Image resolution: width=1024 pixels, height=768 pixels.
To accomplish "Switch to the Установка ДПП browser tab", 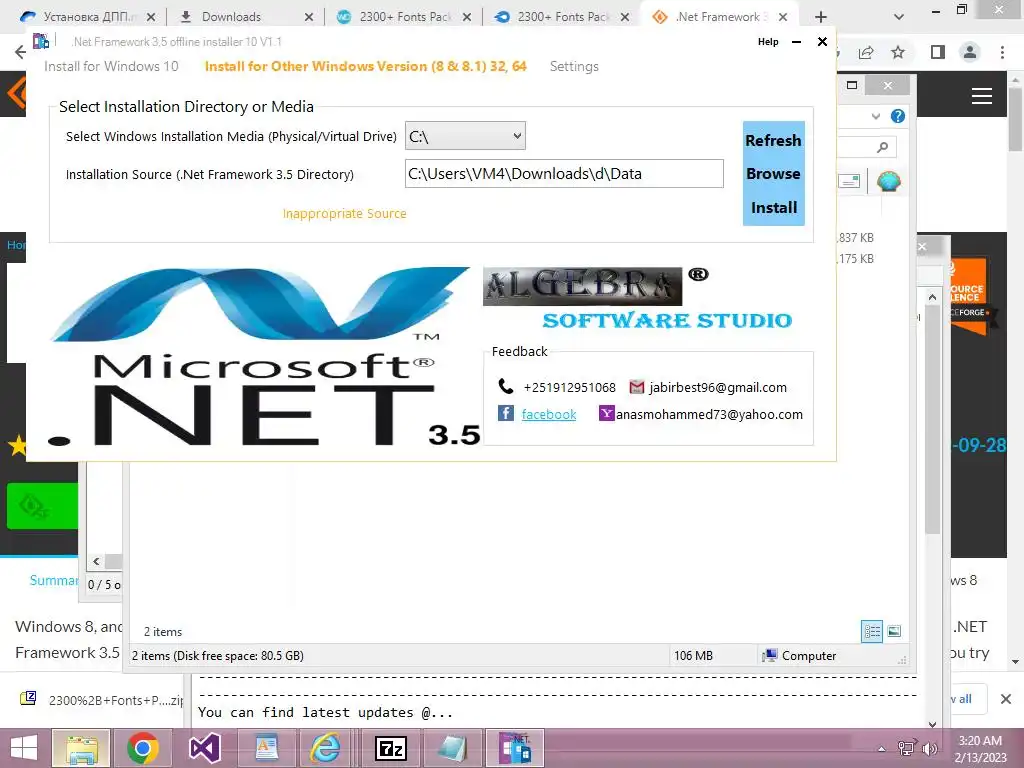I will pos(88,16).
